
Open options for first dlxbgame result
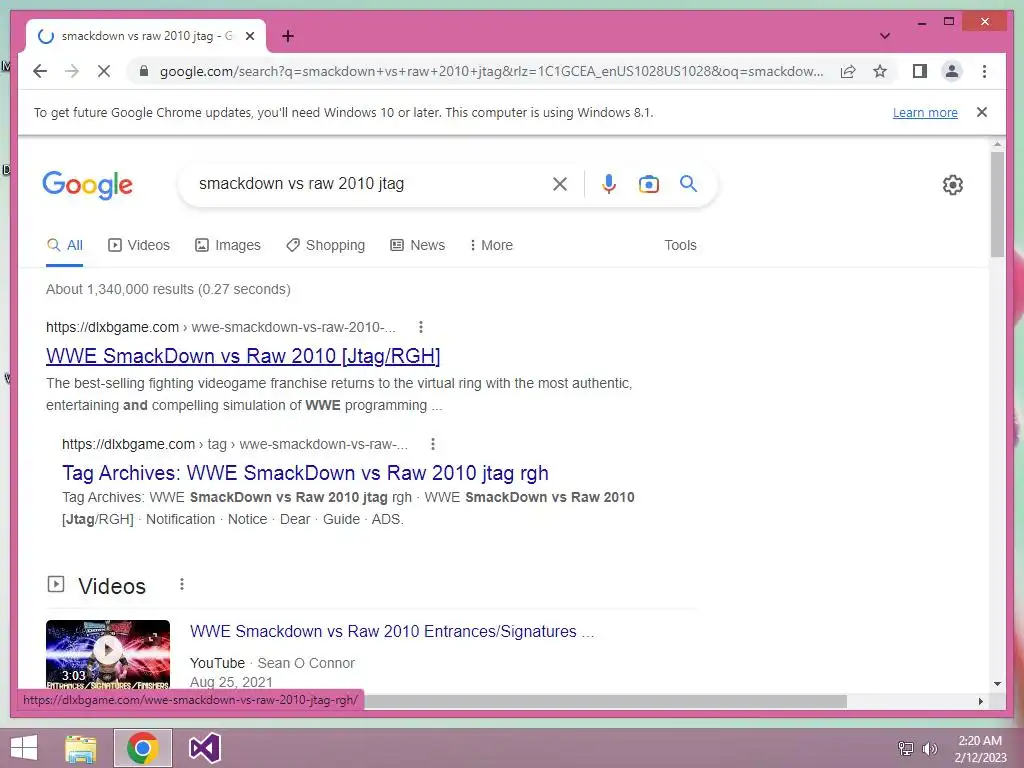tap(421, 327)
